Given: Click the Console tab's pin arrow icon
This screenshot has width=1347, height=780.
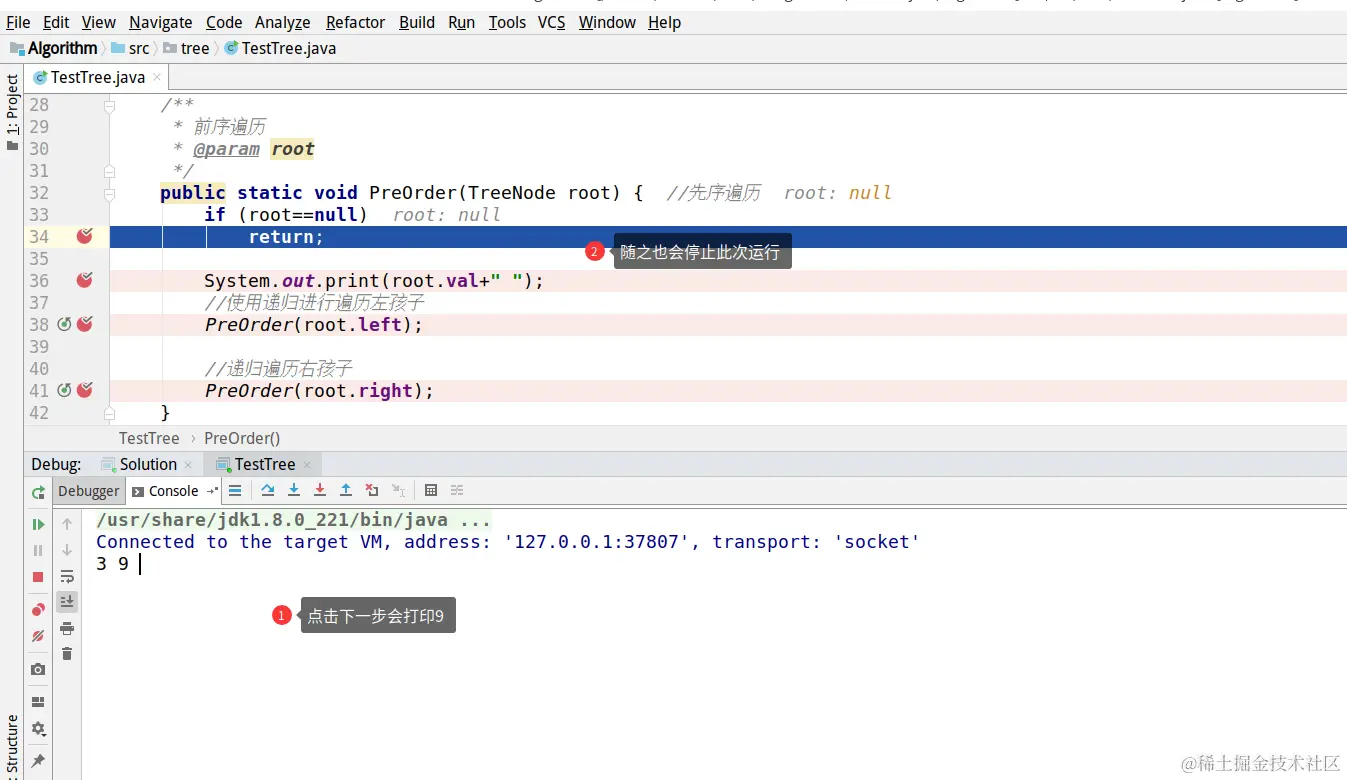Looking at the screenshot, I should (212, 491).
